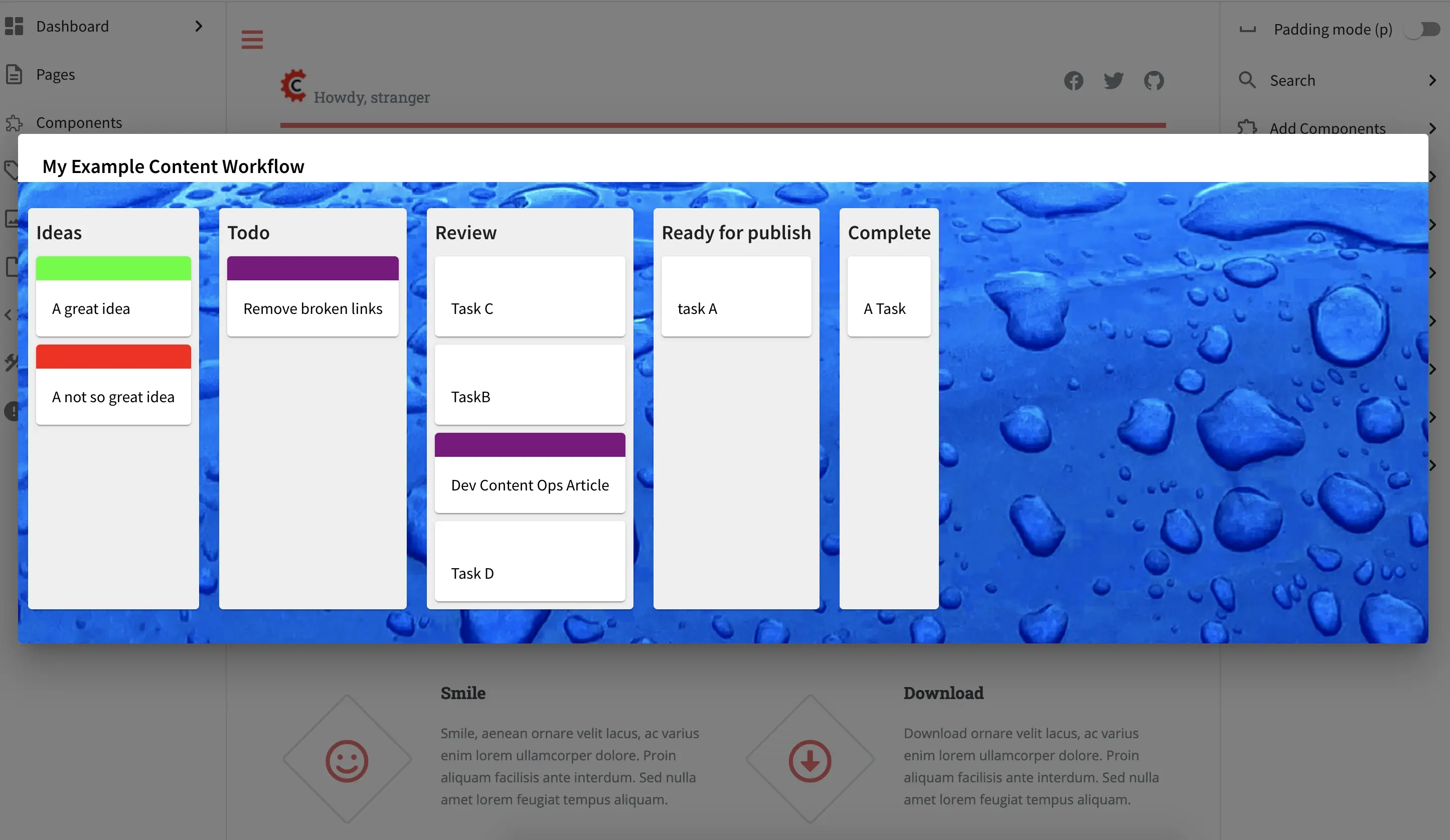Screen dimensions: 1450x840
Task: Click the Dashboard navigation icon
Action: click(x=15, y=25)
